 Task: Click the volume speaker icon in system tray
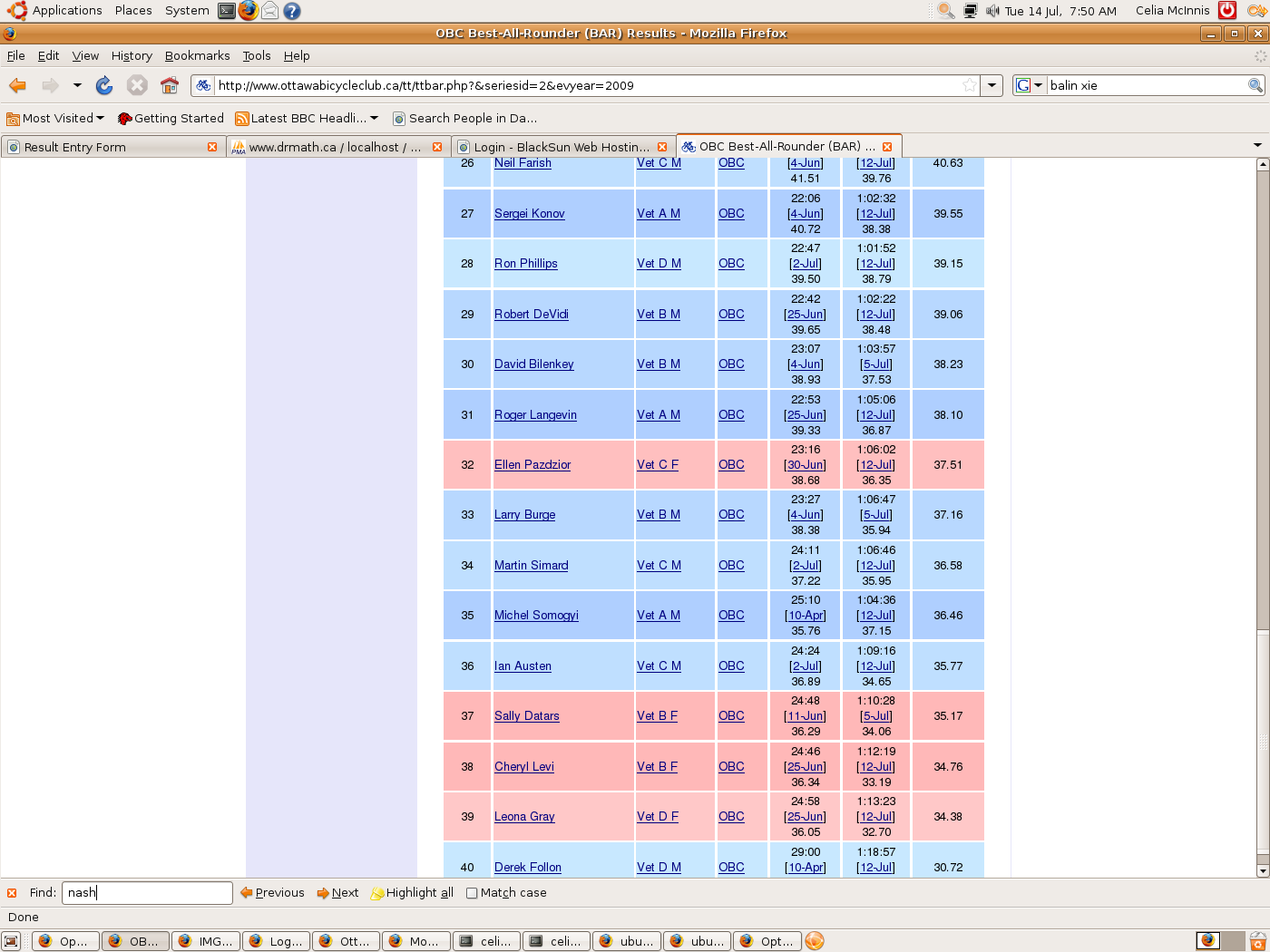click(992, 11)
